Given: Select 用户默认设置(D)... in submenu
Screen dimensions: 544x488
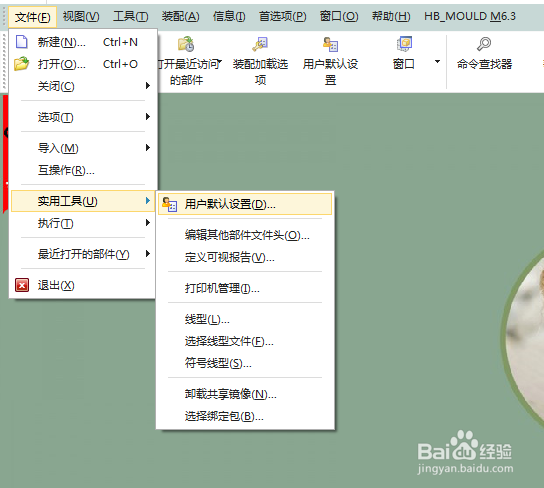Looking at the screenshot, I should 245,204.
